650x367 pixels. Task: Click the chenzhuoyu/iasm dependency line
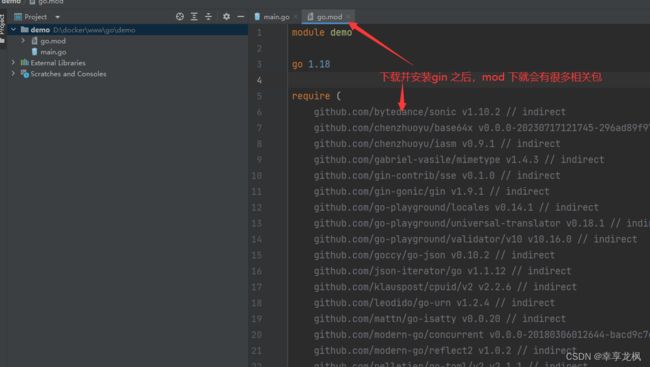(437, 144)
